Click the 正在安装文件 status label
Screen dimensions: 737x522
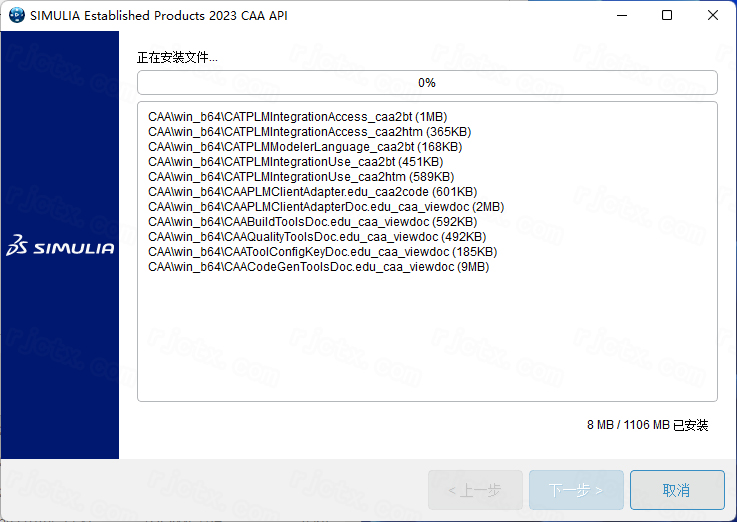(x=177, y=58)
